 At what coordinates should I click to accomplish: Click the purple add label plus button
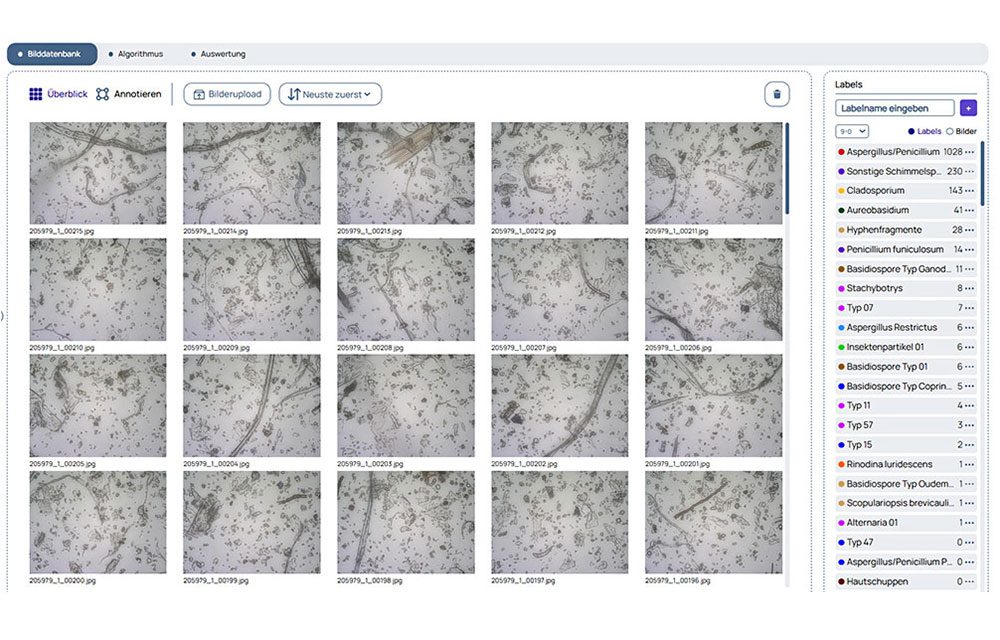[967, 108]
